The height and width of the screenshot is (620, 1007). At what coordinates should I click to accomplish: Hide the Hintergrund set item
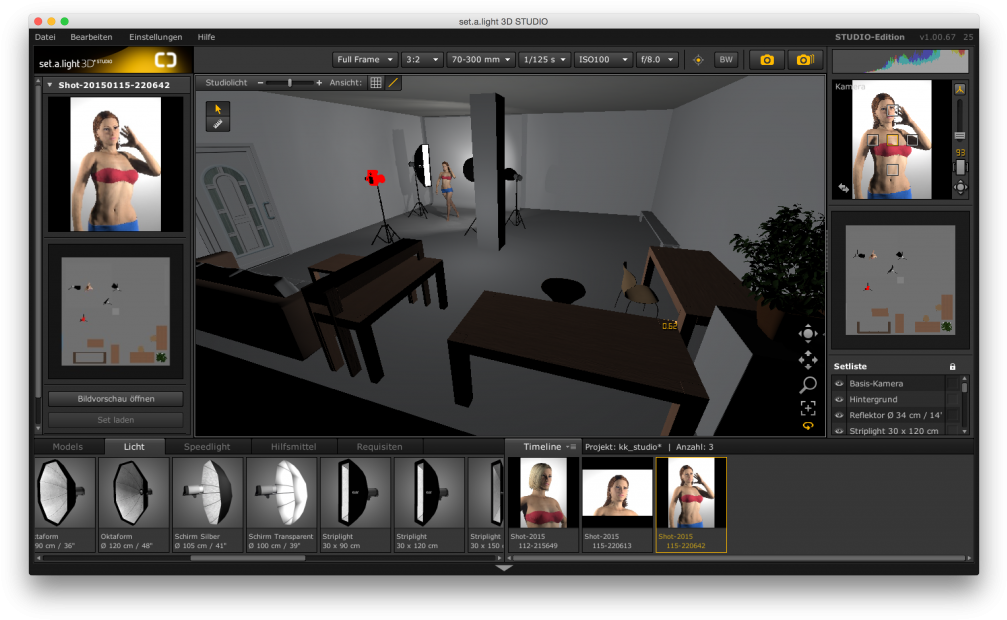(839, 400)
